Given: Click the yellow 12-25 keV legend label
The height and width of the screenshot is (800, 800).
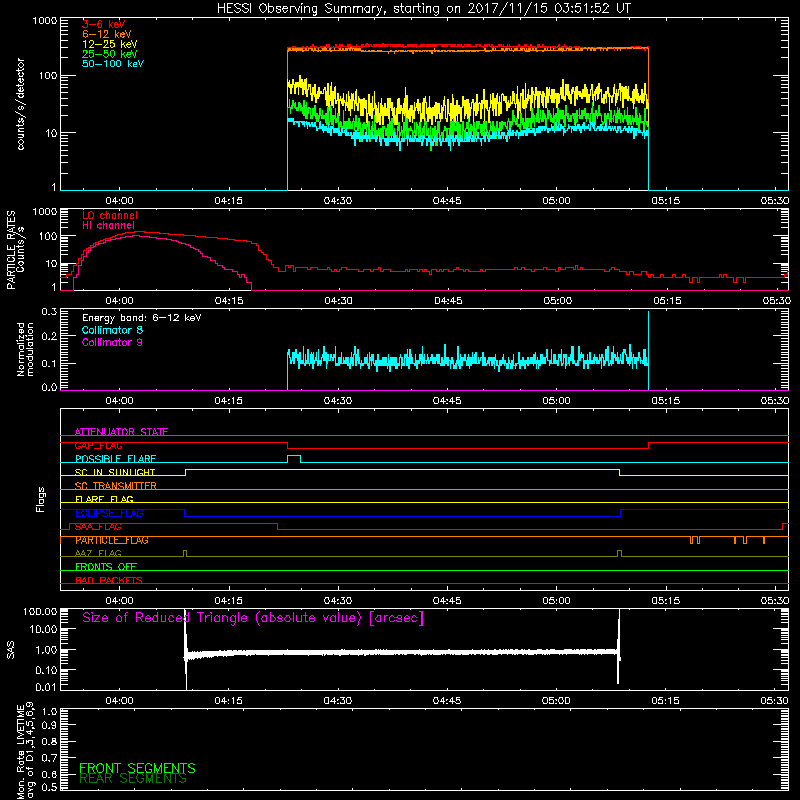Looking at the screenshot, I should pos(110,44).
